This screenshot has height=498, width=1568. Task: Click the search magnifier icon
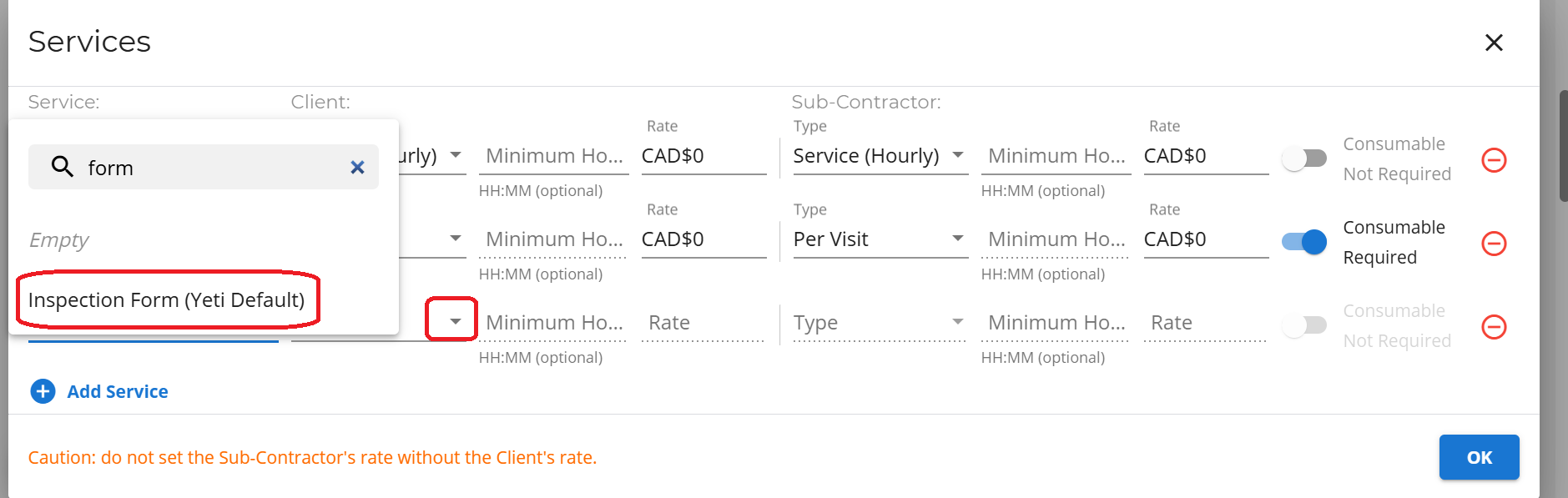pos(63,167)
